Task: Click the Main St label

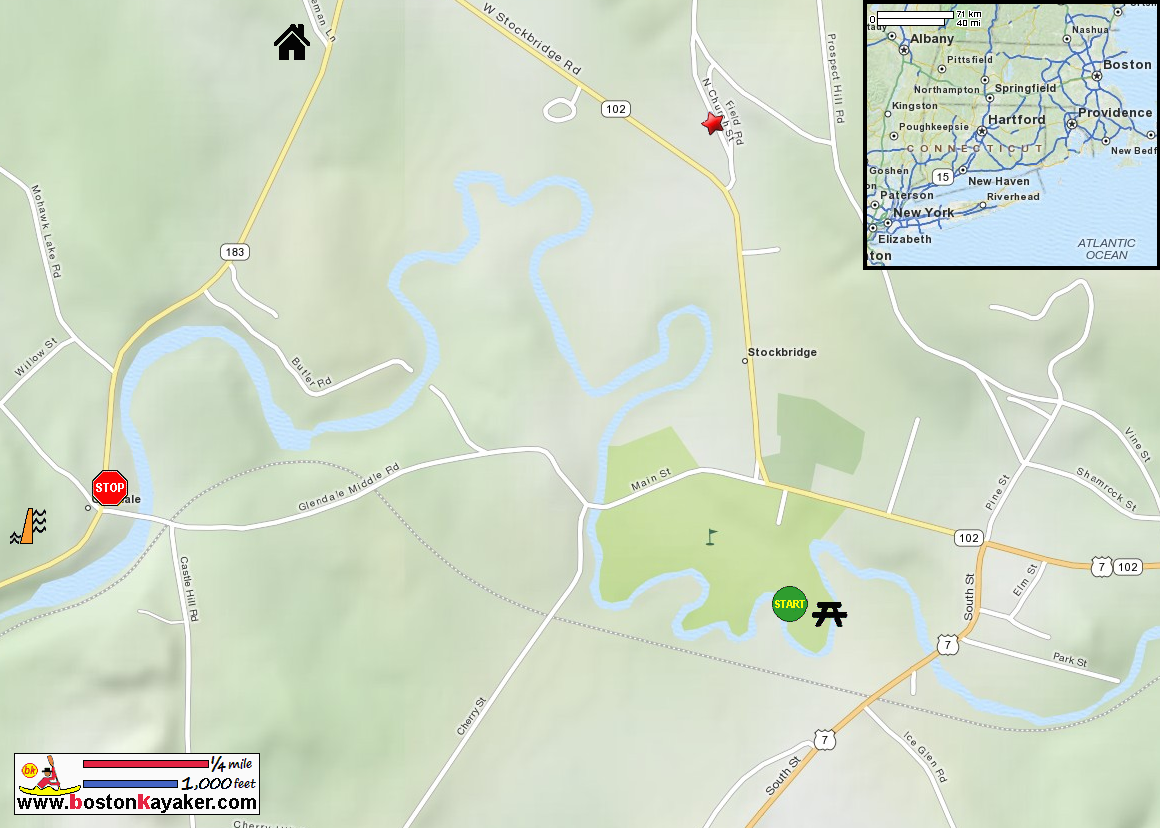Action: pyautogui.click(x=651, y=479)
